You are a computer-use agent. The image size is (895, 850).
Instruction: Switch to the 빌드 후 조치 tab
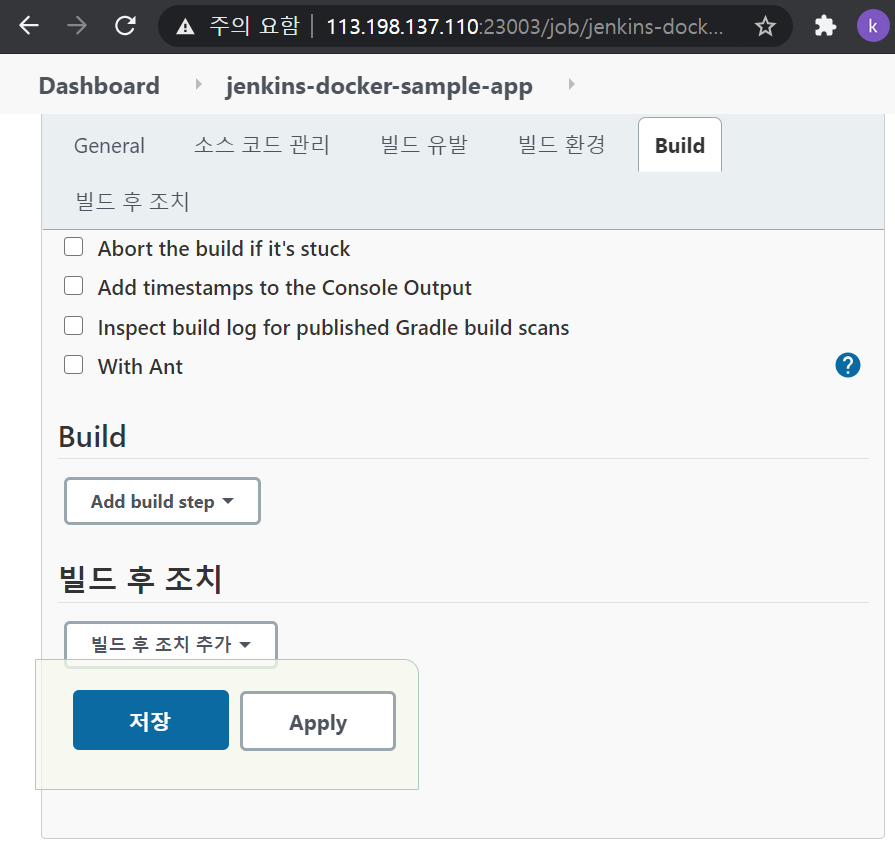pyautogui.click(x=132, y=202)
